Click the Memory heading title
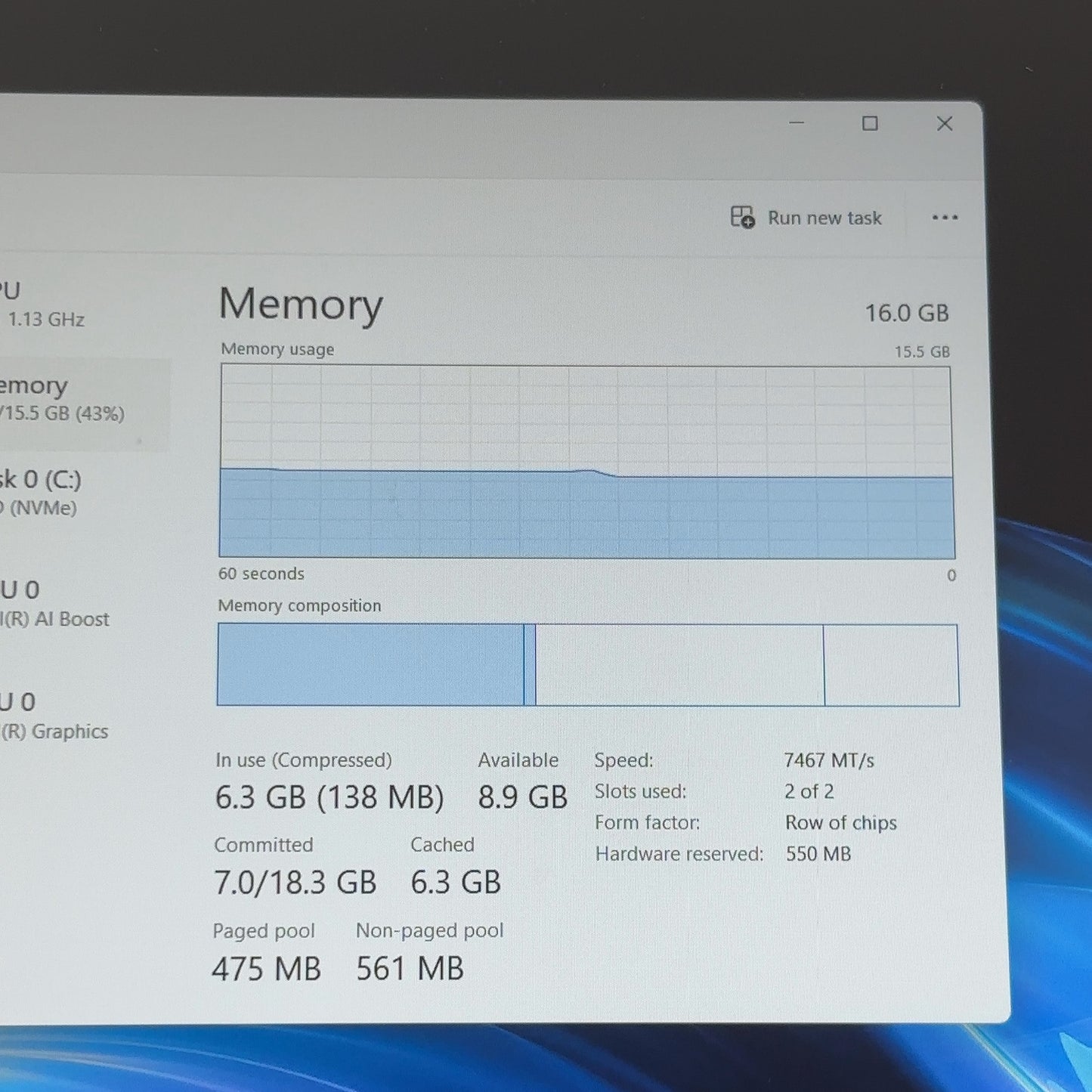1092x1092 pixels. [301, 304]
